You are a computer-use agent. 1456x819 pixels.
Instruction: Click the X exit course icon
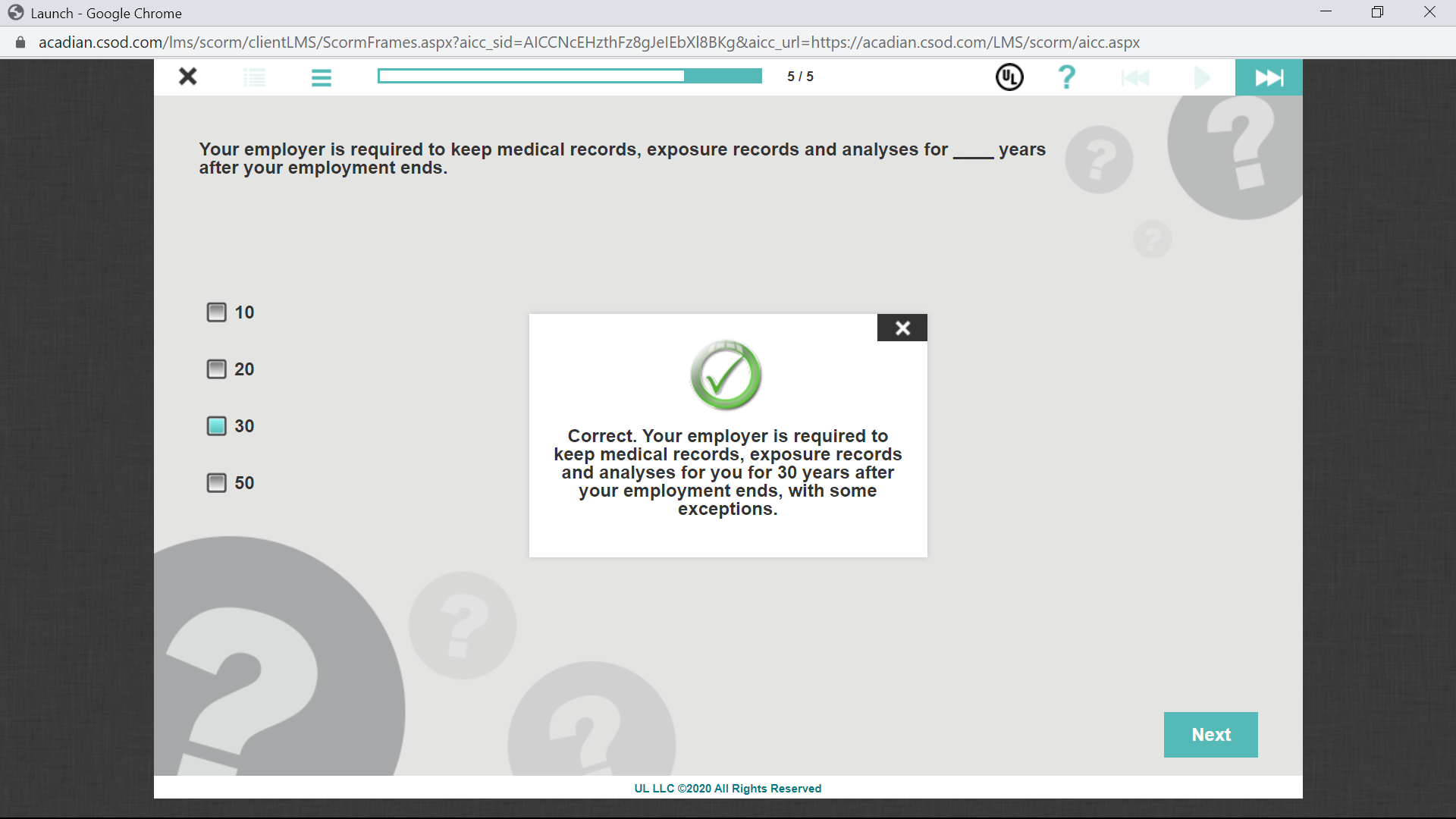point(187,77)
